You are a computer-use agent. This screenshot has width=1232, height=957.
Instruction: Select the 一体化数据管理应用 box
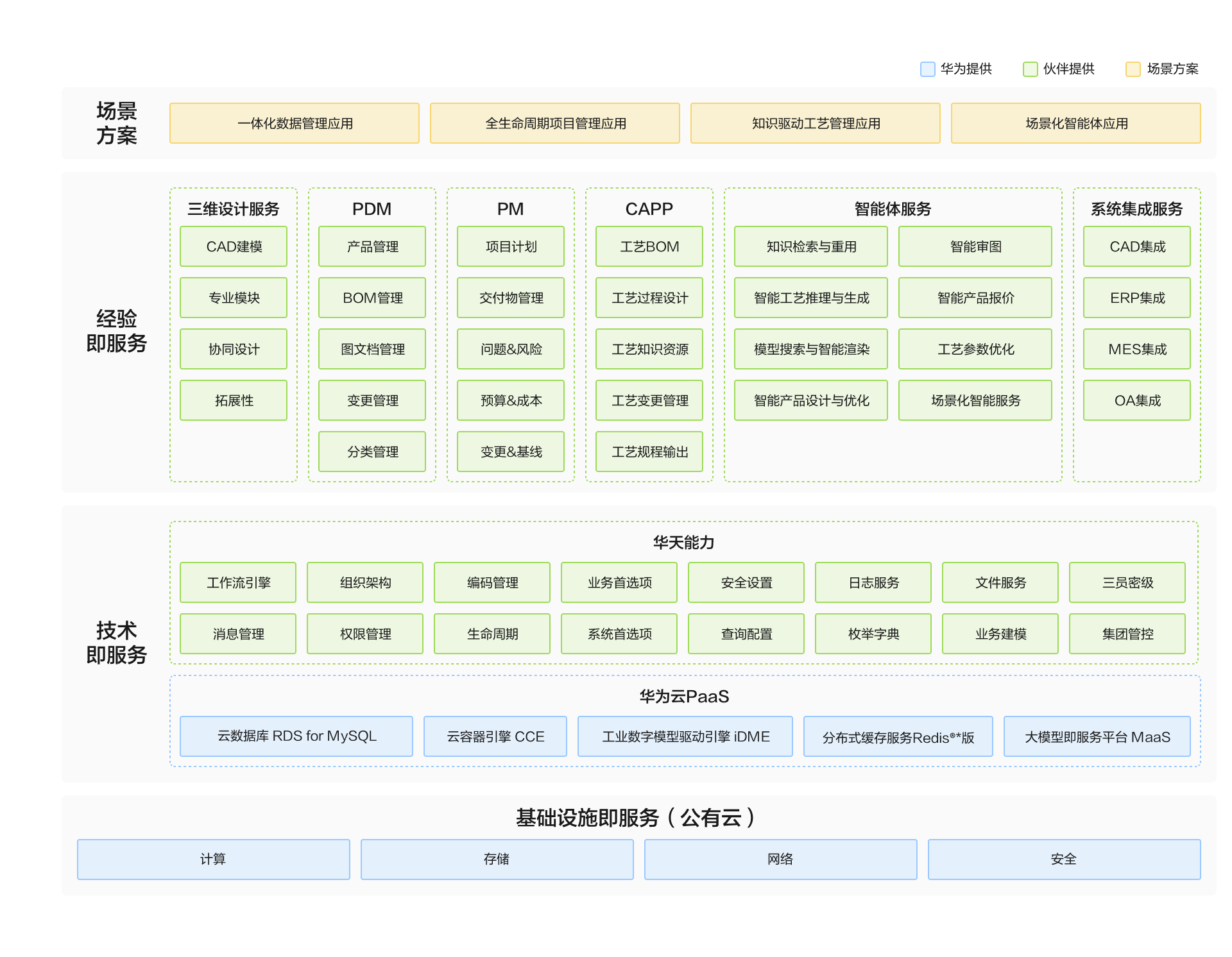pos(295,123)
